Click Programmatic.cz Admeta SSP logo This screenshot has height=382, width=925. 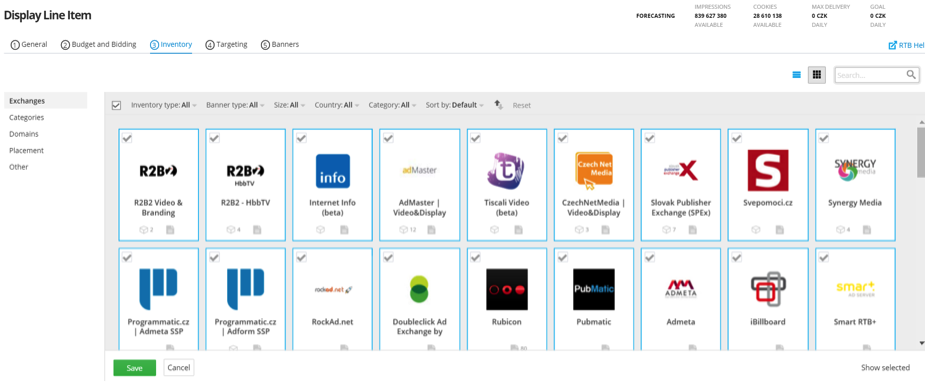(x=158, y=289)
